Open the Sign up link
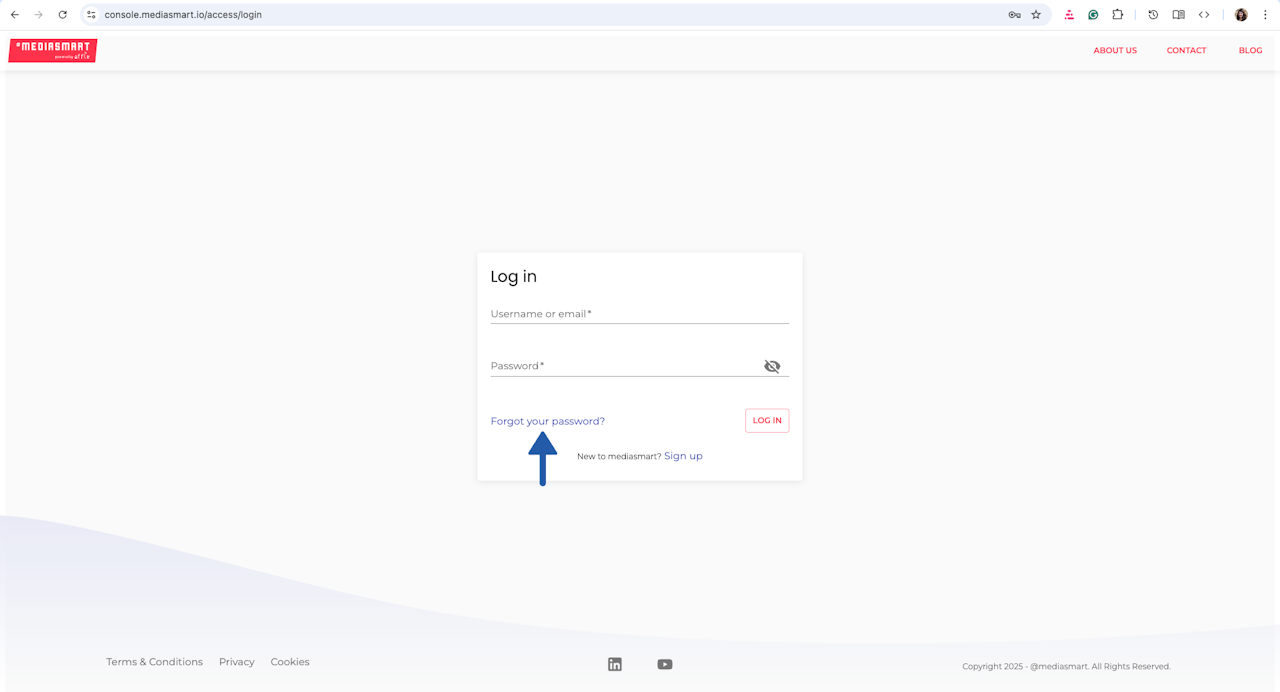The width and height of the screenshot is (1280, 692). (683, 456)
